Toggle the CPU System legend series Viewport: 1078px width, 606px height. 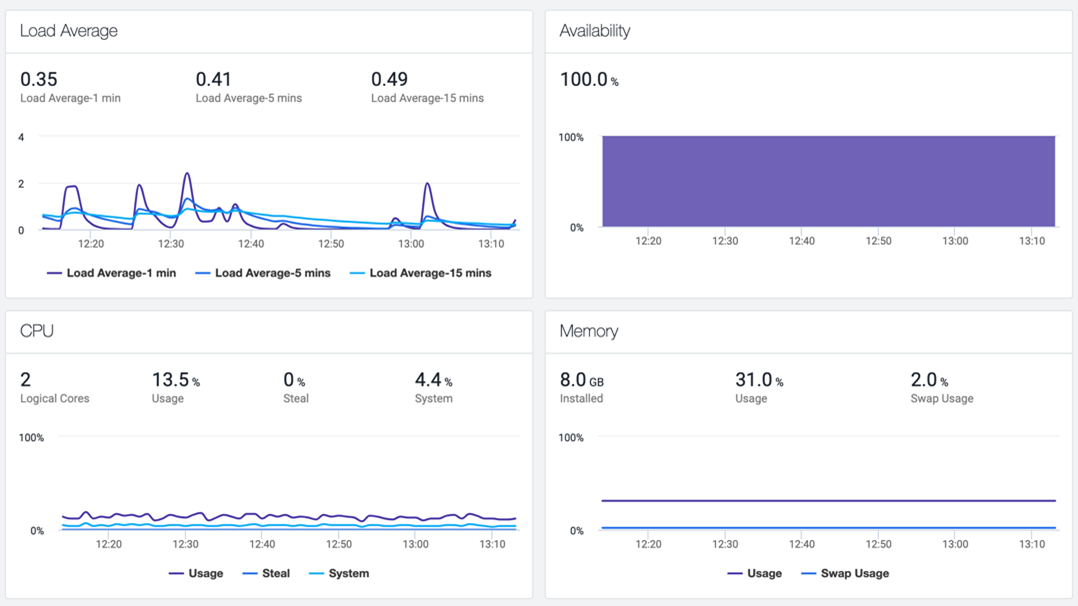tap(339, 573)
